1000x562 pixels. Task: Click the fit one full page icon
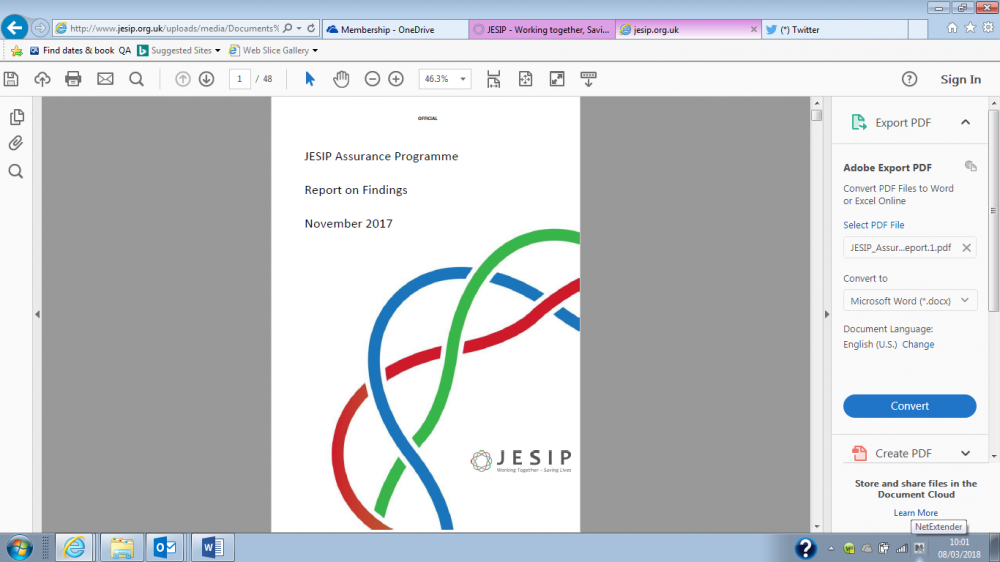click(x=526, y=79)
